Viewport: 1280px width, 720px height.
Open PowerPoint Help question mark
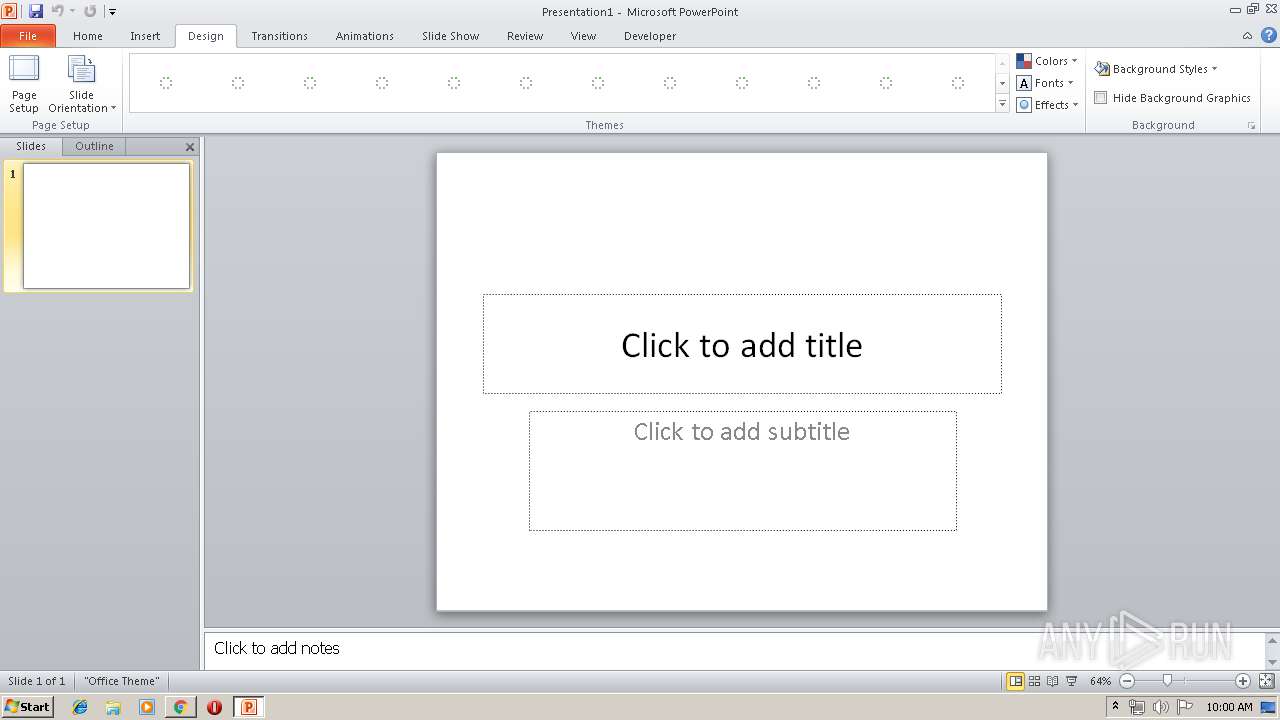(x=1268, y=35)
